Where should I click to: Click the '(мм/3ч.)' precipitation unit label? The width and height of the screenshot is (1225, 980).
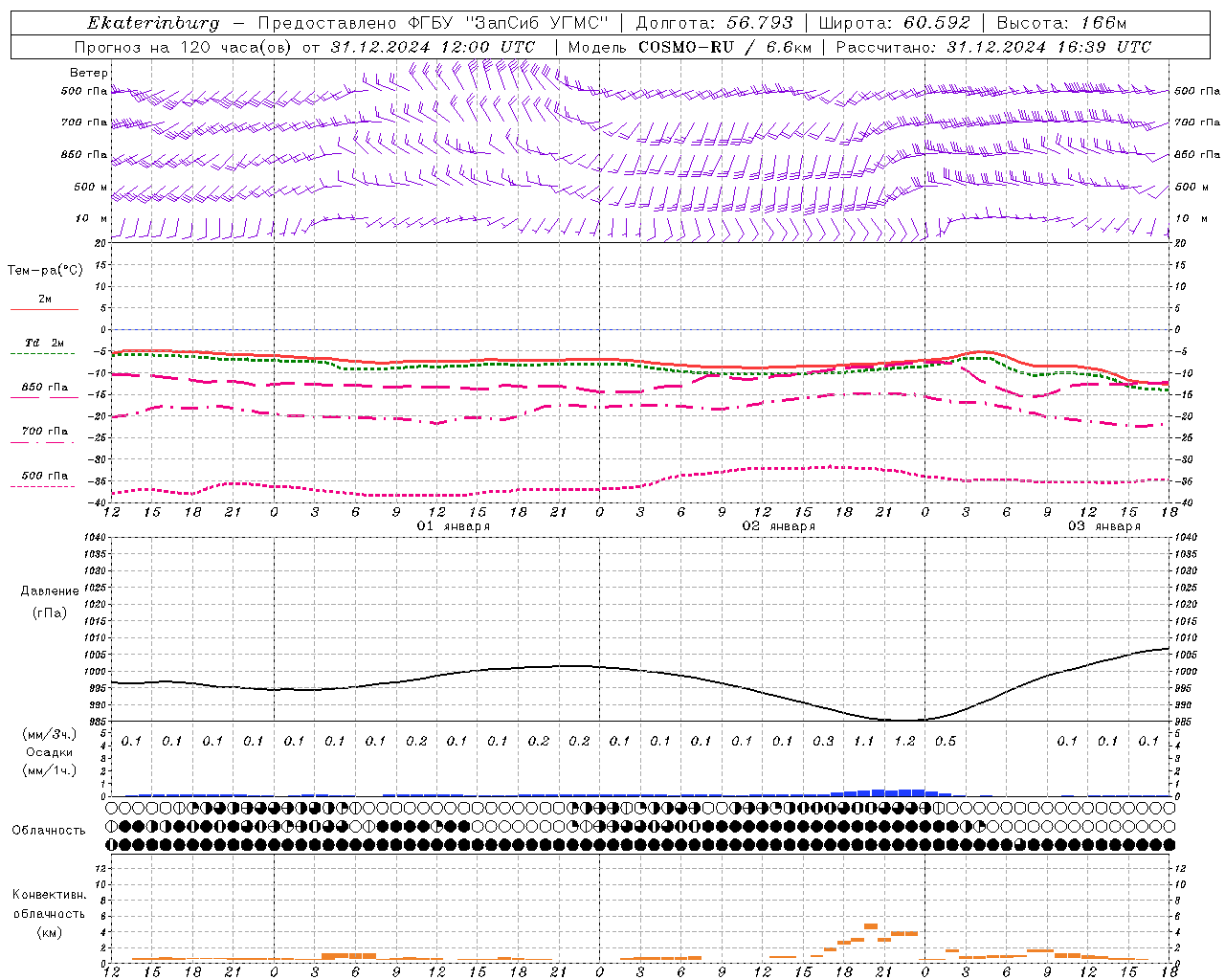50,734
